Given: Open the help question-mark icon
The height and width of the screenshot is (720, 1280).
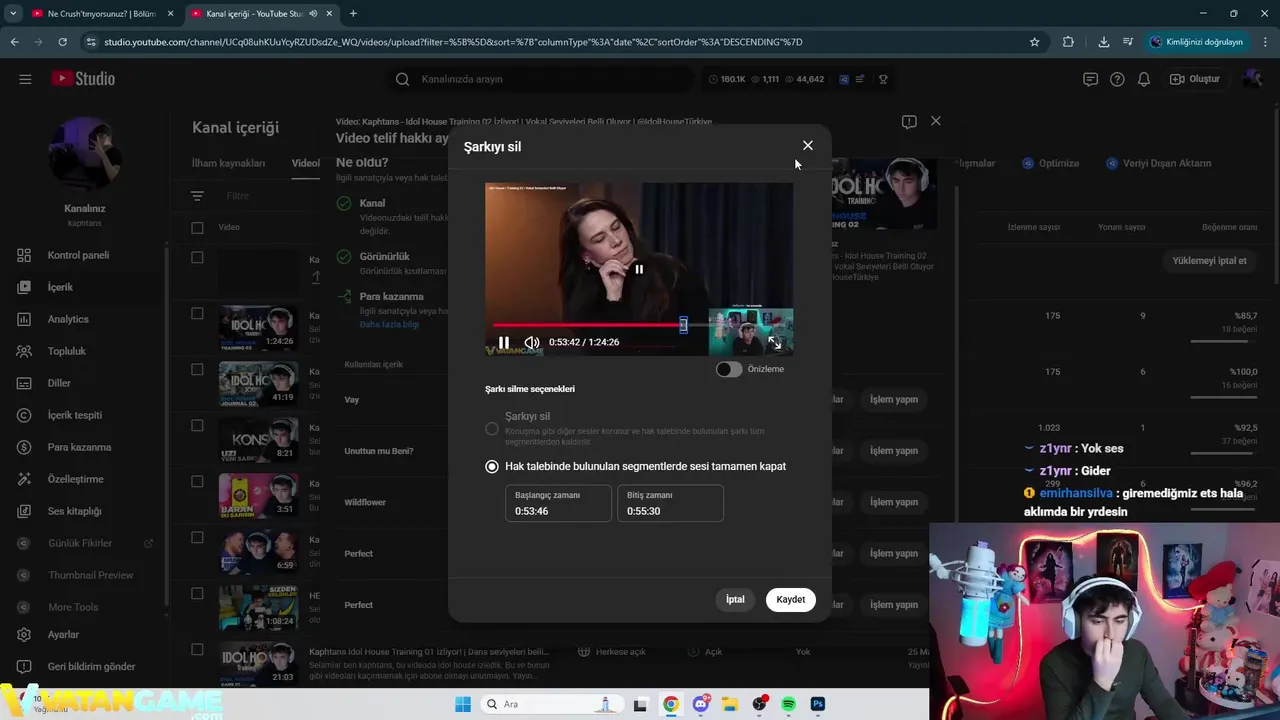Looking at the screenshot, I should tap(1117, 79).
